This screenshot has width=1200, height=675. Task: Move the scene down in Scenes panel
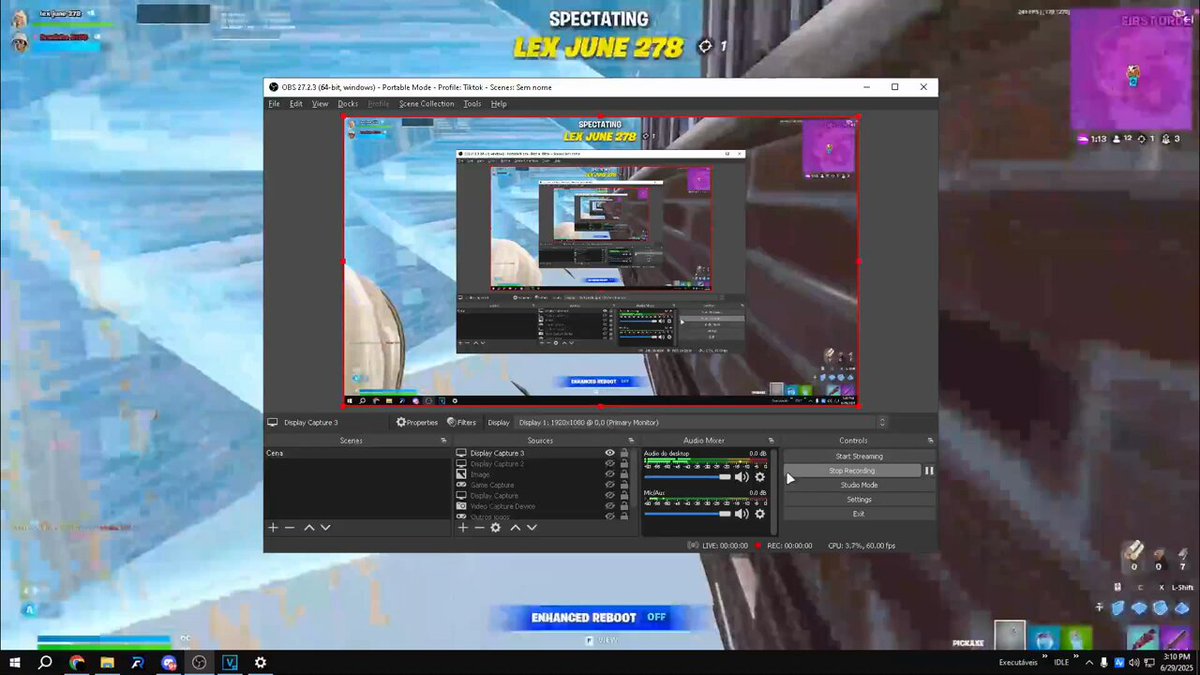tap(325, 527)
